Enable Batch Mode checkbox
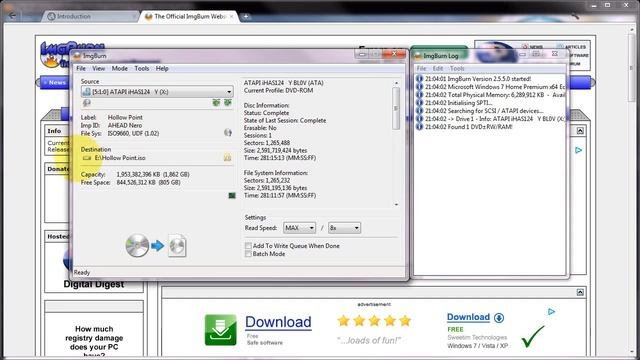The image size is (640, 360). (x=248, y=254)
